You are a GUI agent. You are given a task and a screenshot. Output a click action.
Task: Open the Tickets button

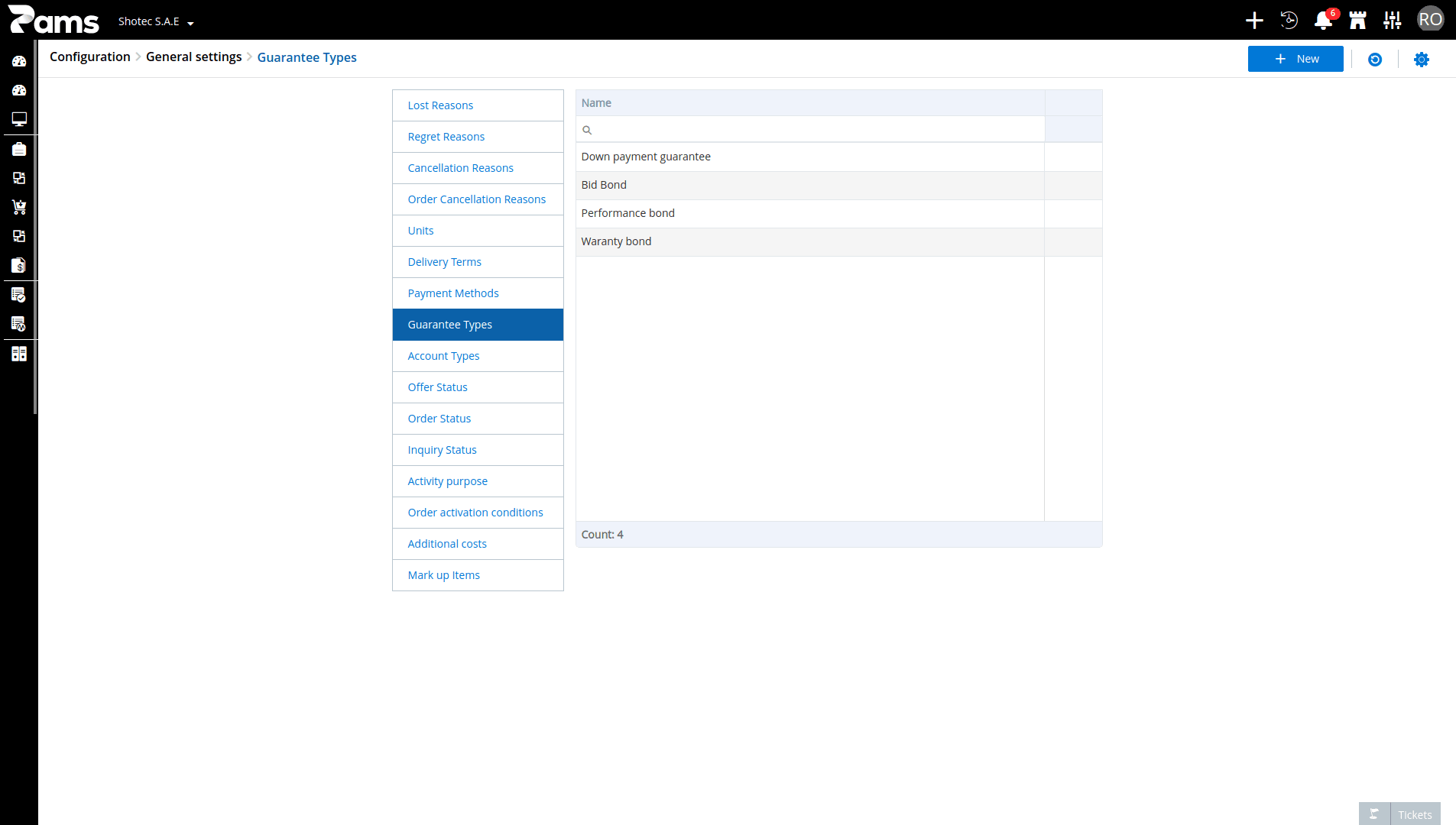(x=1399, y=814)
